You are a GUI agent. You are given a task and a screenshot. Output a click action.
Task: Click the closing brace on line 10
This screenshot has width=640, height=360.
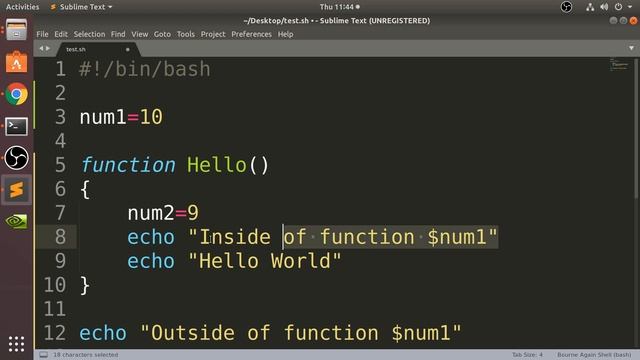coord(84,285)
